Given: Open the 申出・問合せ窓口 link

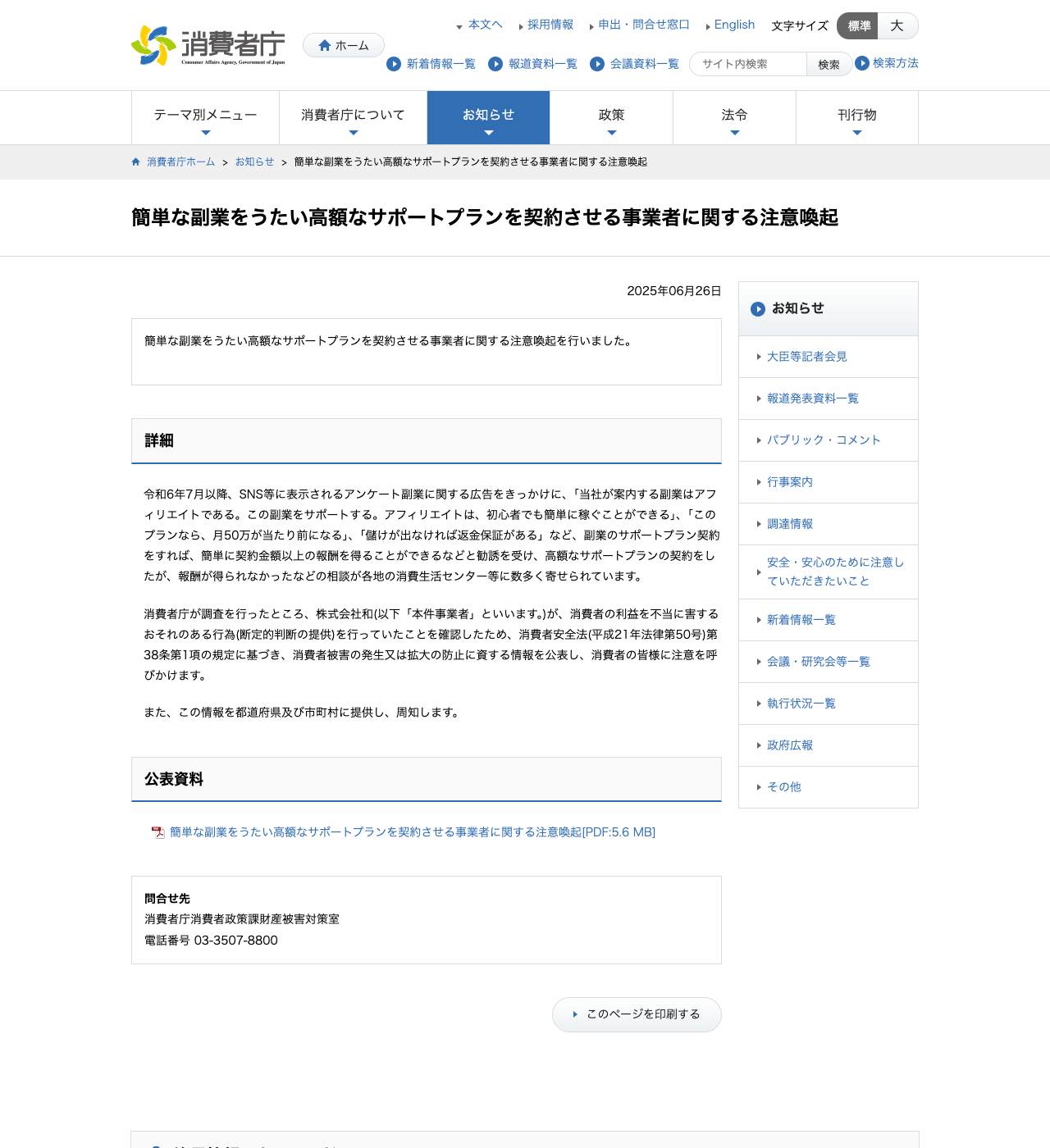Looking at the screenshot, I should [644, 25].
